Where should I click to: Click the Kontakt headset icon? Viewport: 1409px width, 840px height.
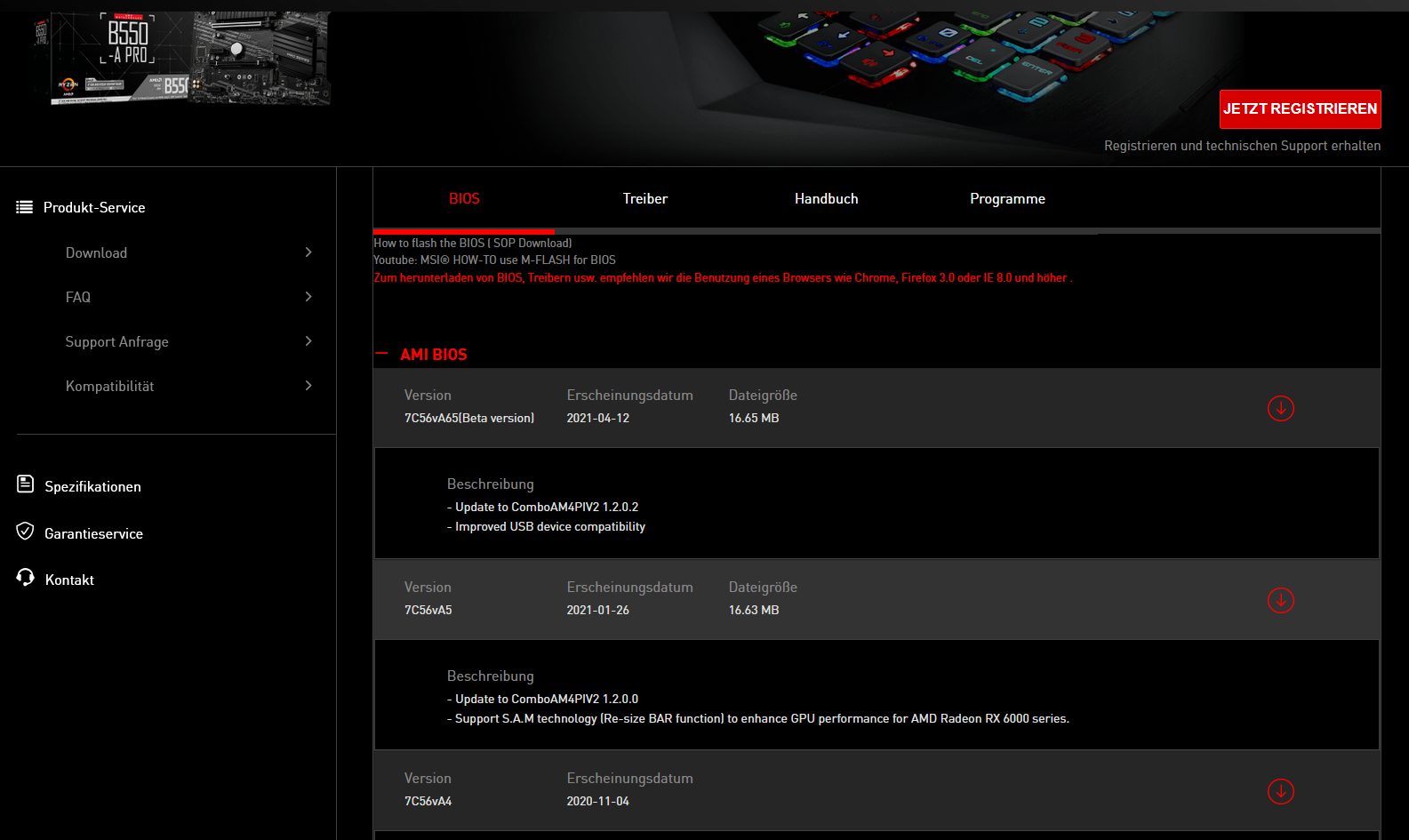25,578
